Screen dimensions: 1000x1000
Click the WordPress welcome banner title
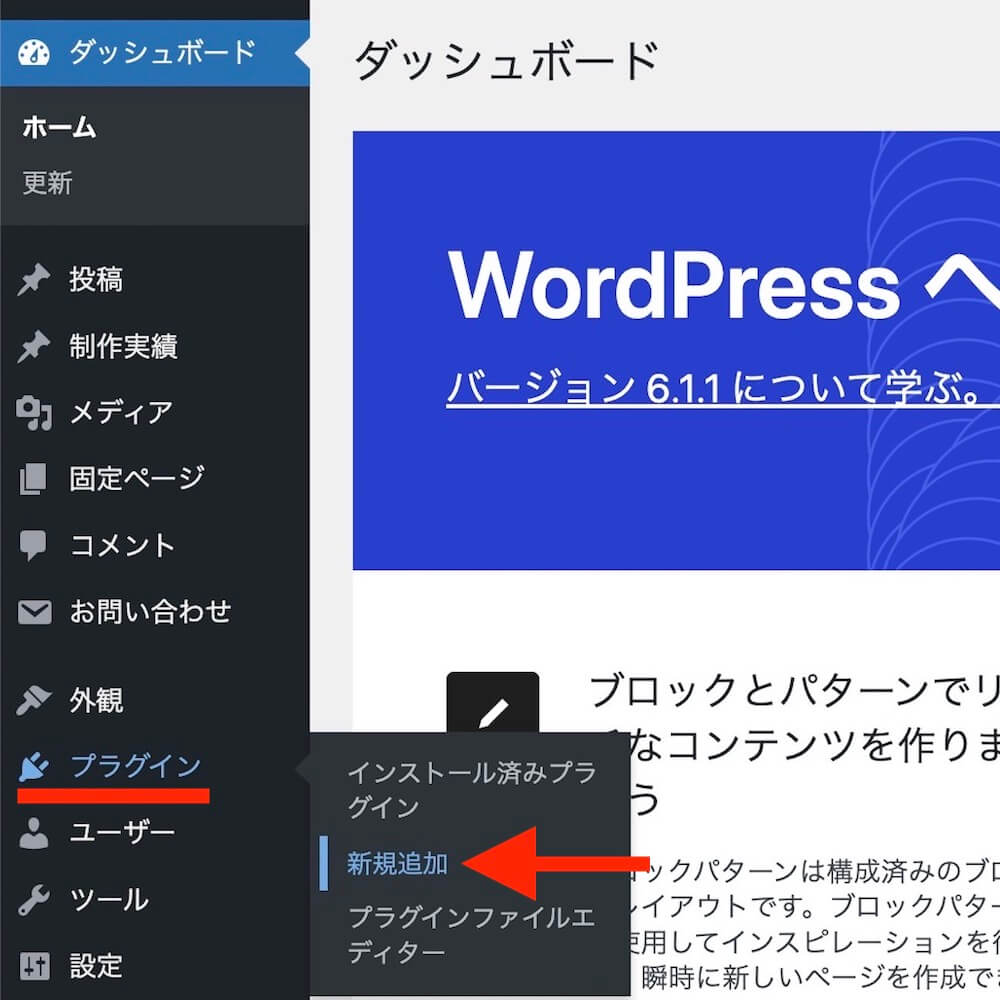click(723, 284)
